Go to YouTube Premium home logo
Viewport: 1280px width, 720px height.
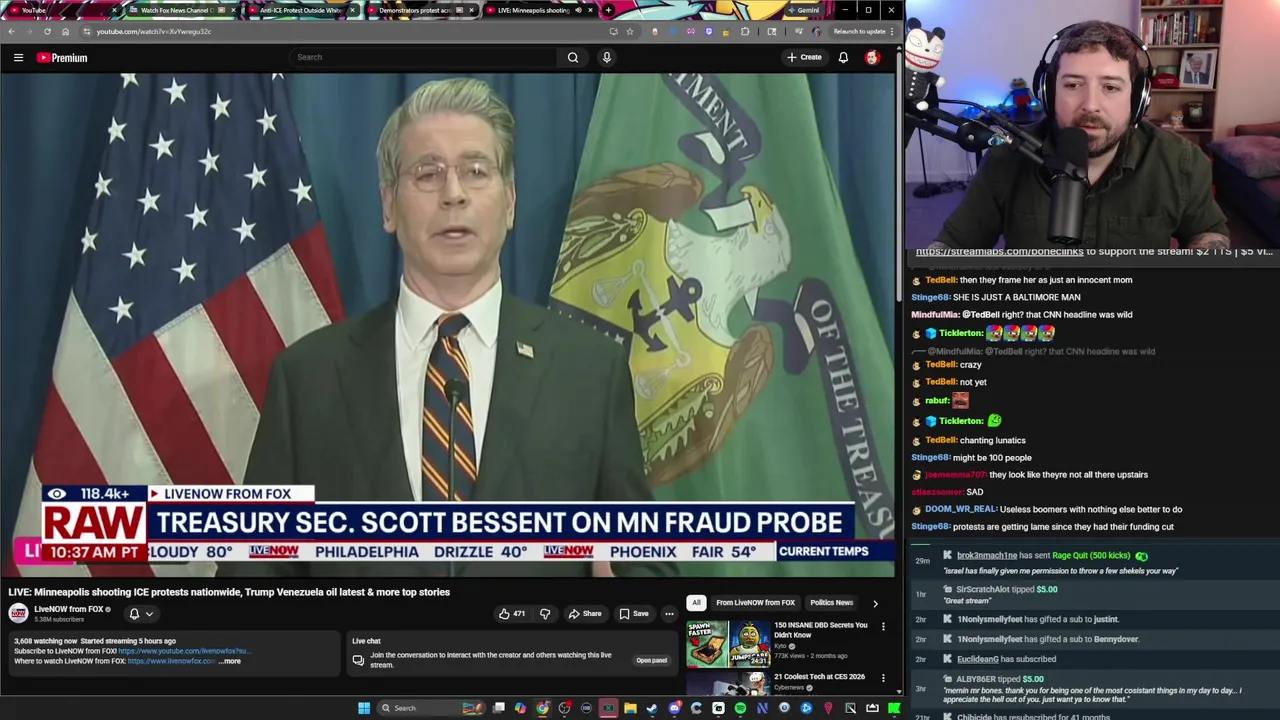[x=62, y=58]
